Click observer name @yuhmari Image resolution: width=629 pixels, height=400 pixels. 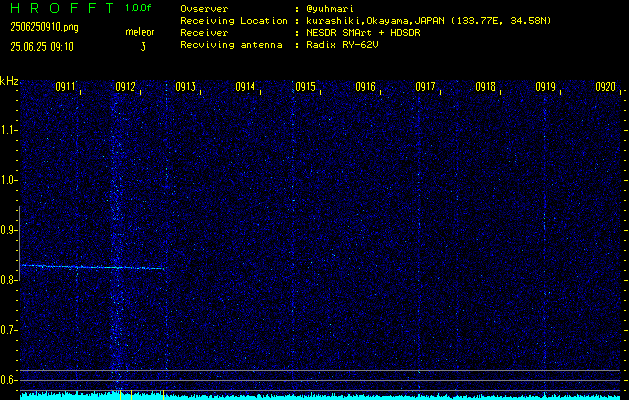(x=329, y=9)
